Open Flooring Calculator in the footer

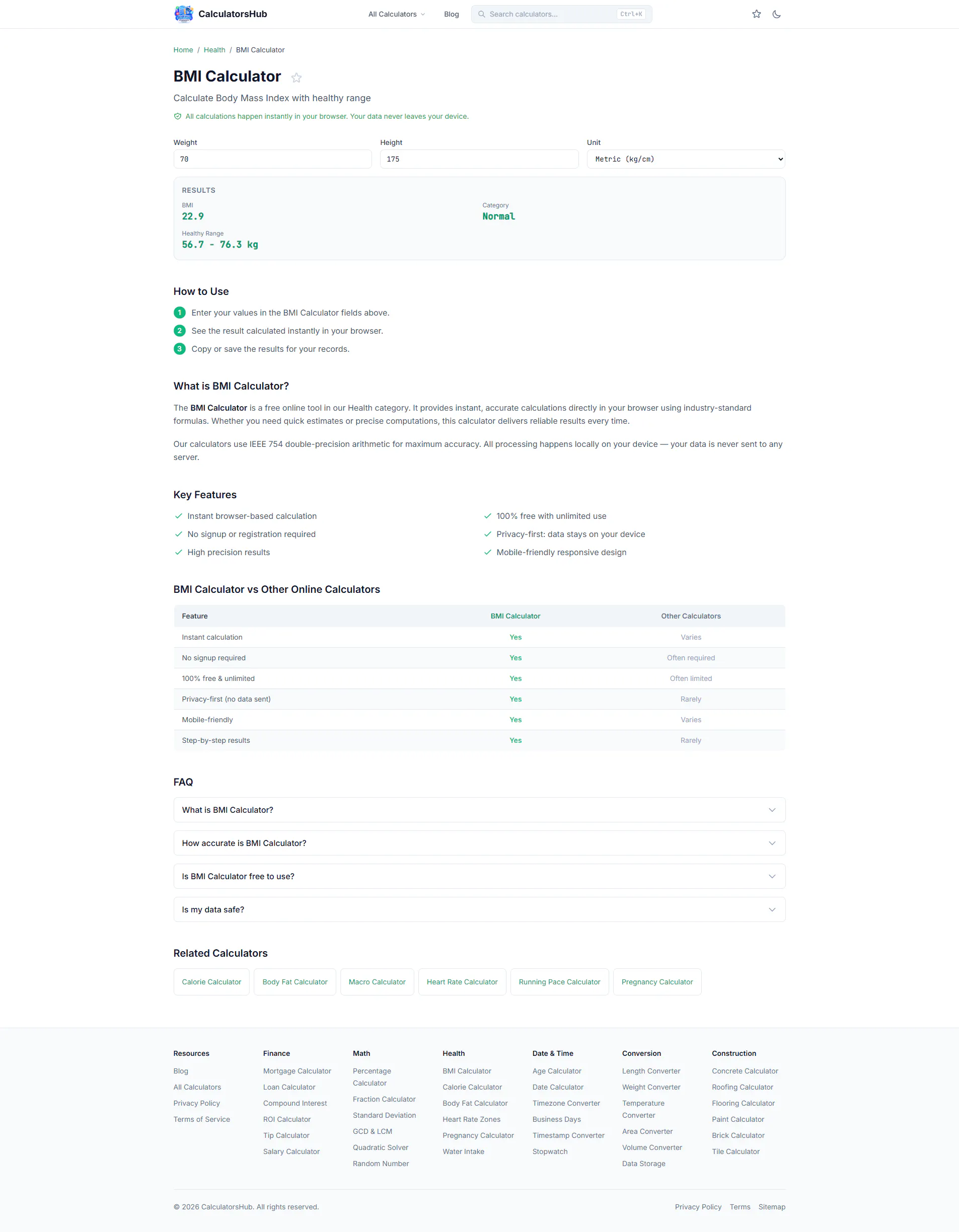pos(744,1103)
